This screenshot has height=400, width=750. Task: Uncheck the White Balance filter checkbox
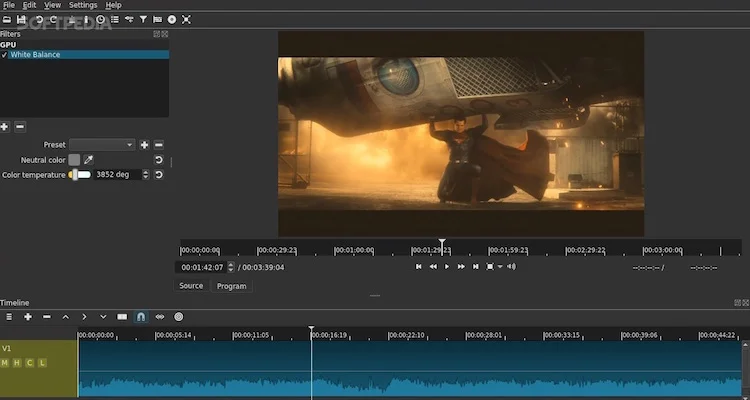(4, 55)
